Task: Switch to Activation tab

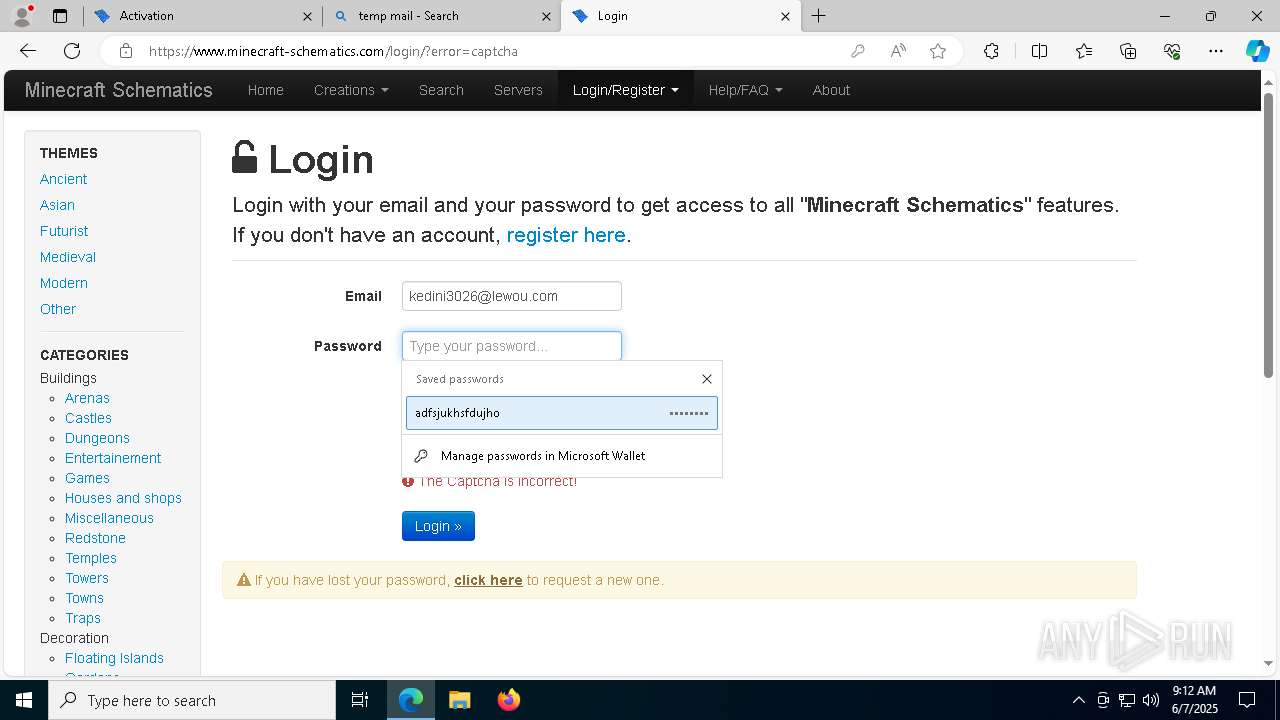Action: [203, 16]
